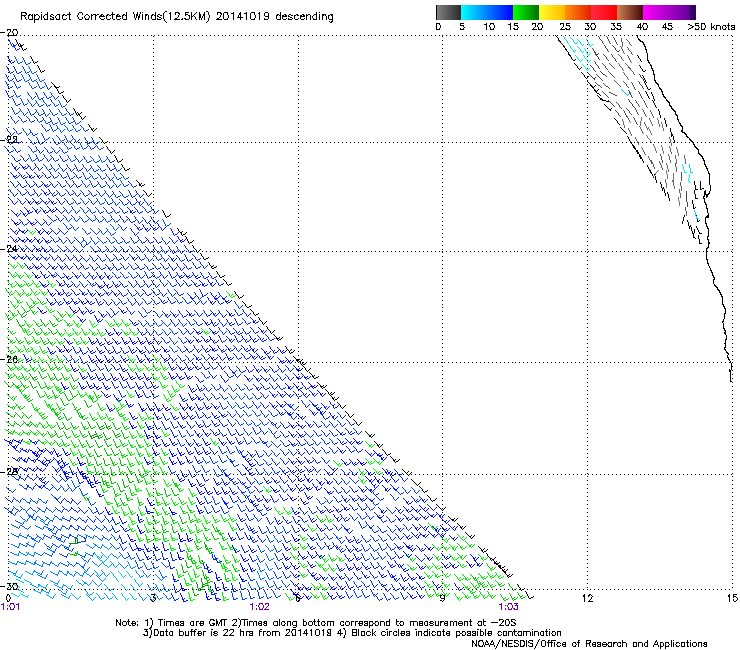Click the blue 10-15 knots color band
This screenshot has height=650, width=740.
[x=500, y=12]
